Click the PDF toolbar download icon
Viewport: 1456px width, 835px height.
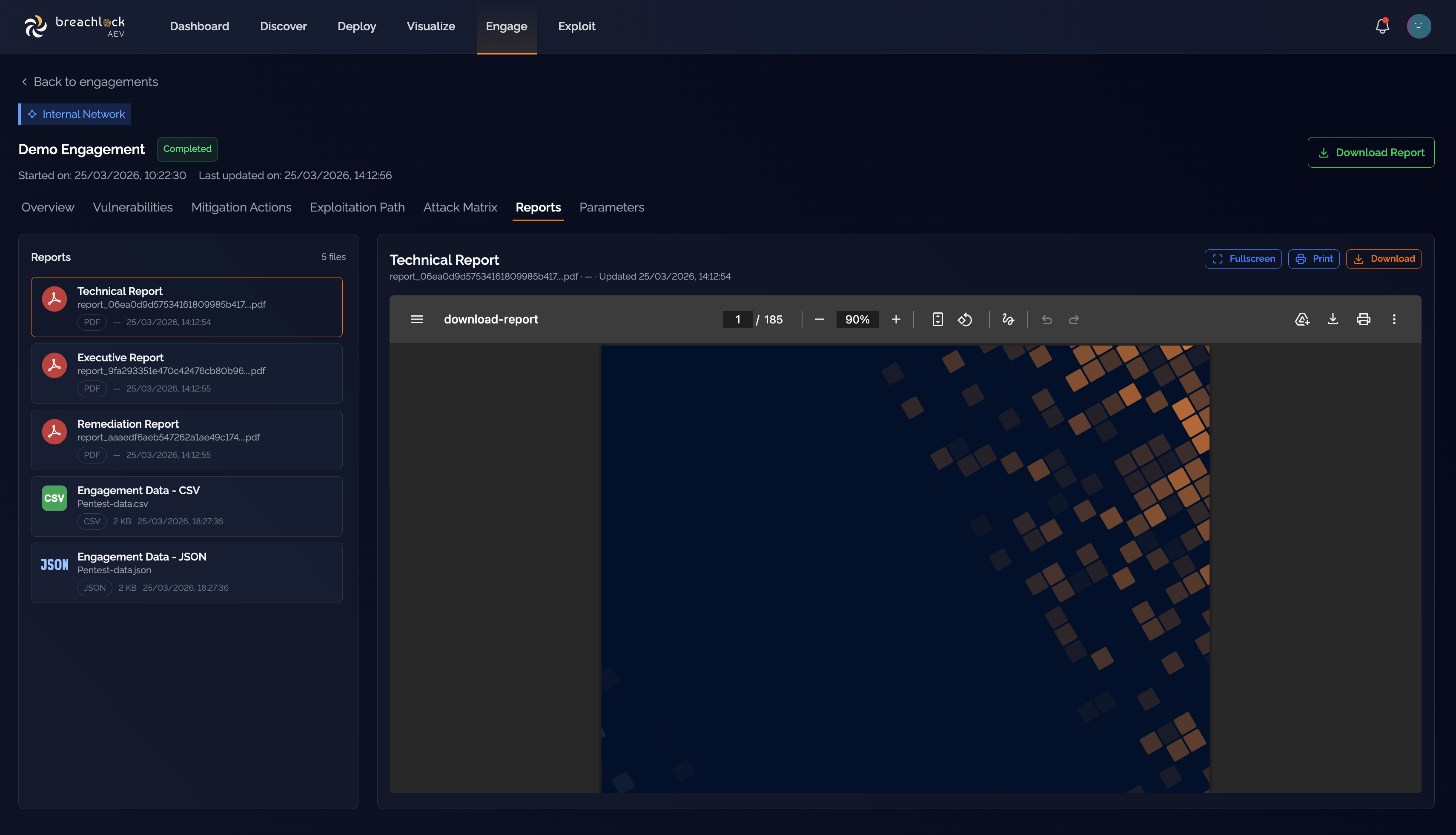tap(1333, 320)
